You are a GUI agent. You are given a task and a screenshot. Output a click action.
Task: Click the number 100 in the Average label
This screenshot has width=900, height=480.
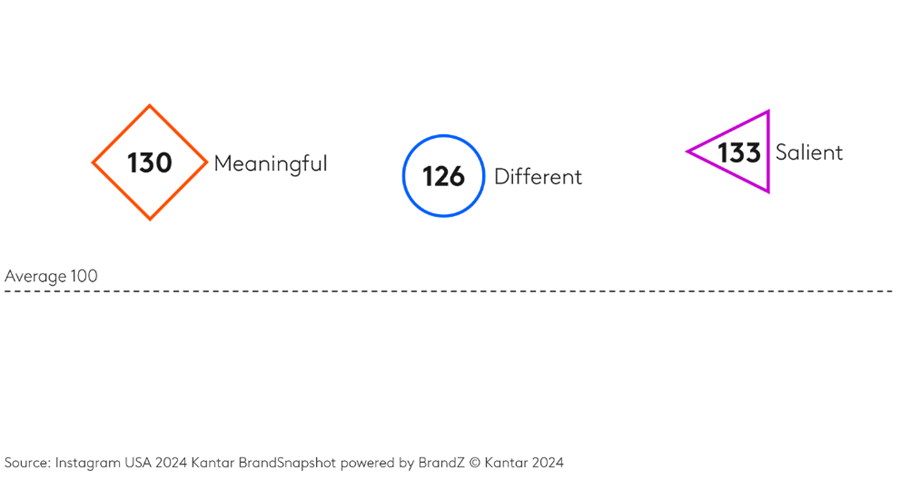[84, 276]
